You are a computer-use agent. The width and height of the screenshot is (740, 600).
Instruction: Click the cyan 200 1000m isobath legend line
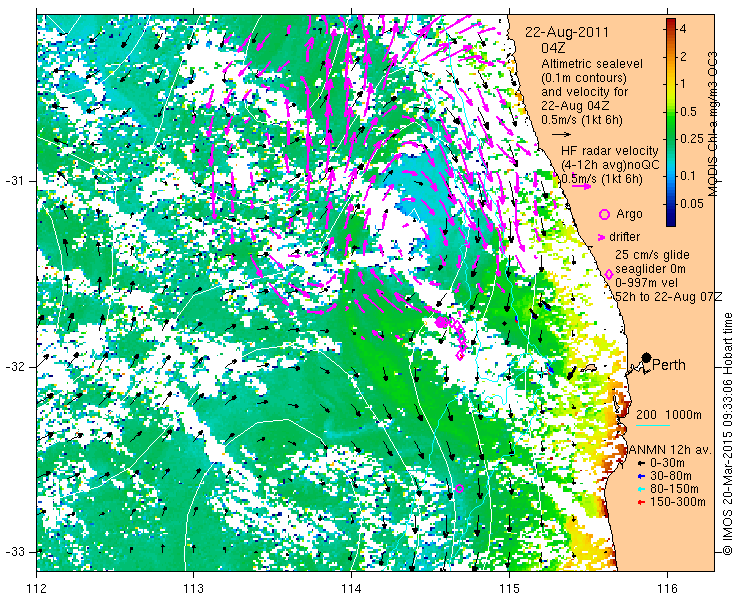(x=653, y=425)
